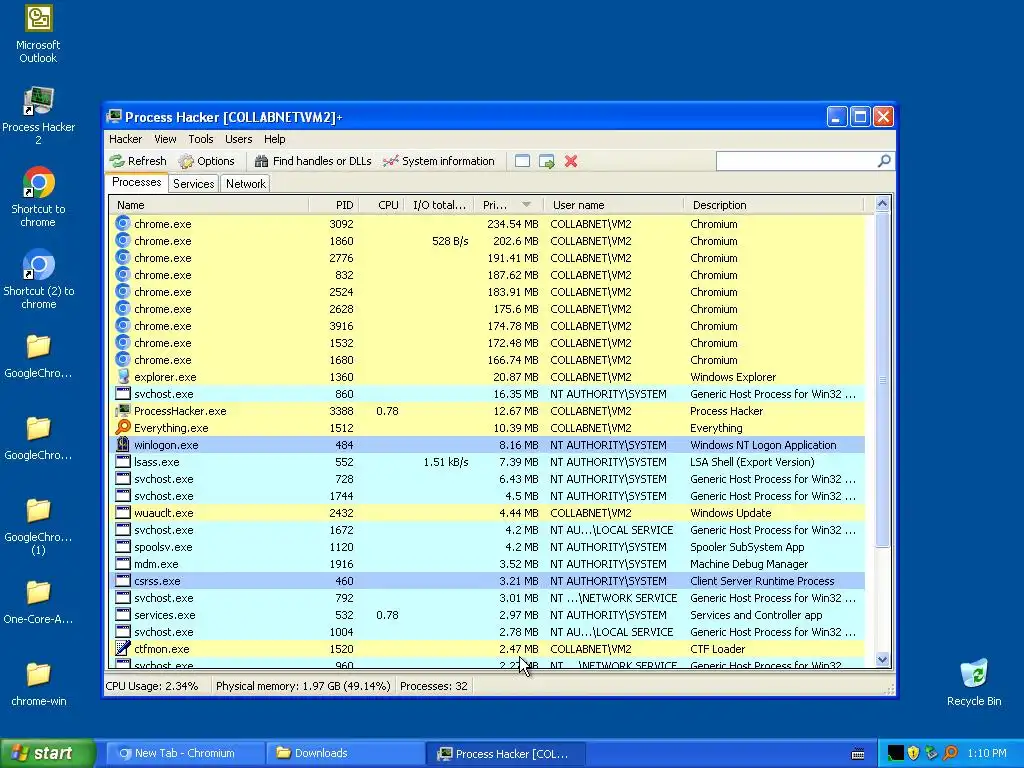Click the 528 B/s I/O value

point(450,241)
